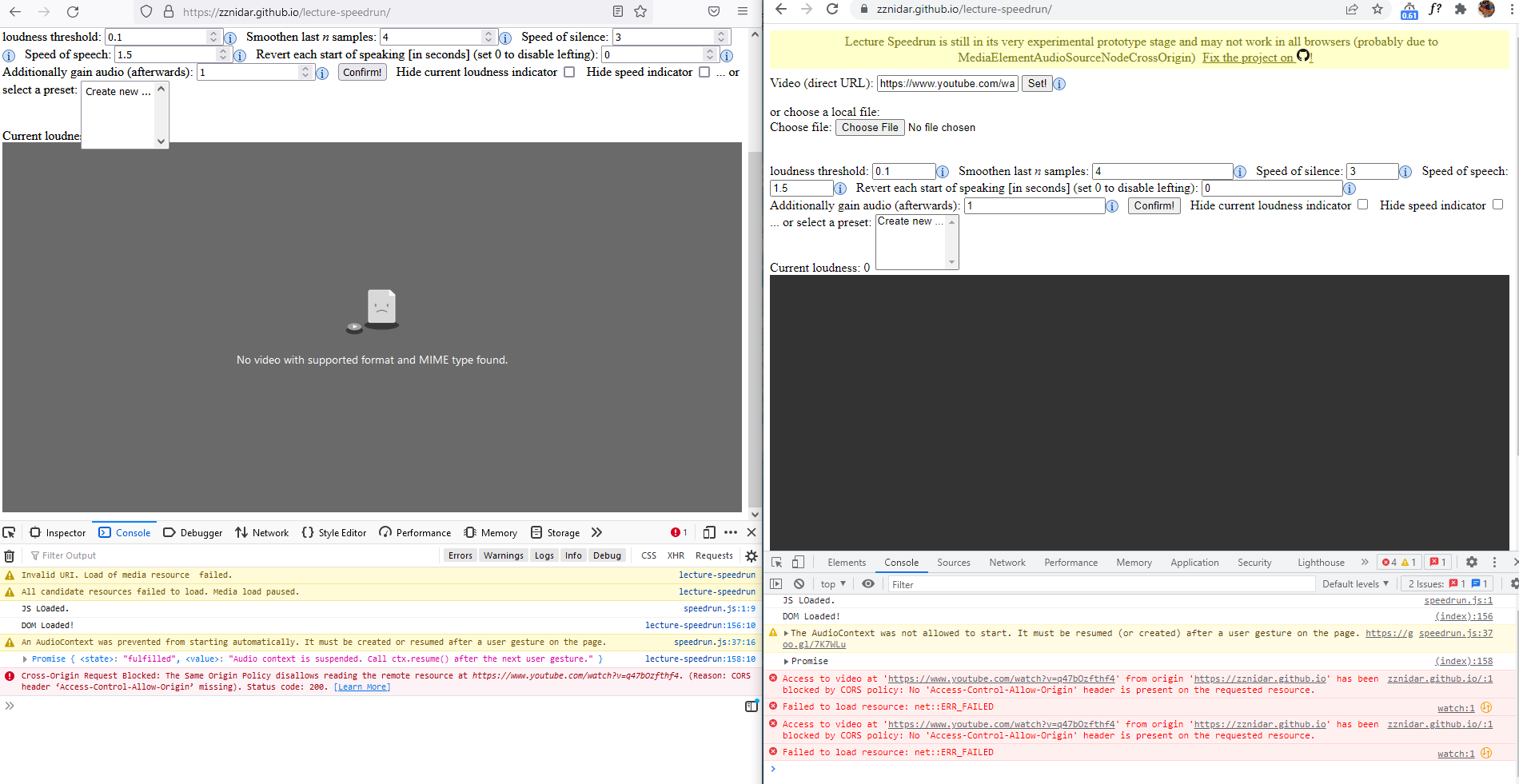This screenshot has width=1519, height=784.
Task: Click the up stepper on Speed of speech
Action: tap(224, 50)
